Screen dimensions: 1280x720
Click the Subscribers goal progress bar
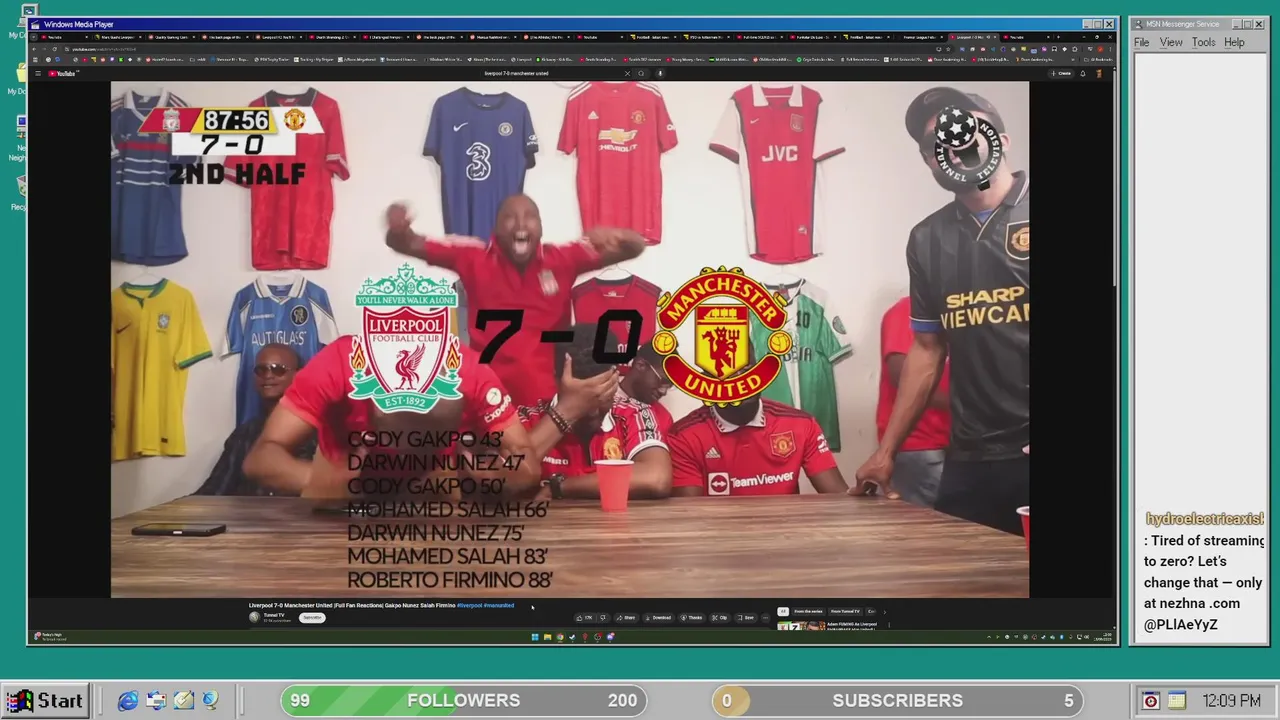897,700
